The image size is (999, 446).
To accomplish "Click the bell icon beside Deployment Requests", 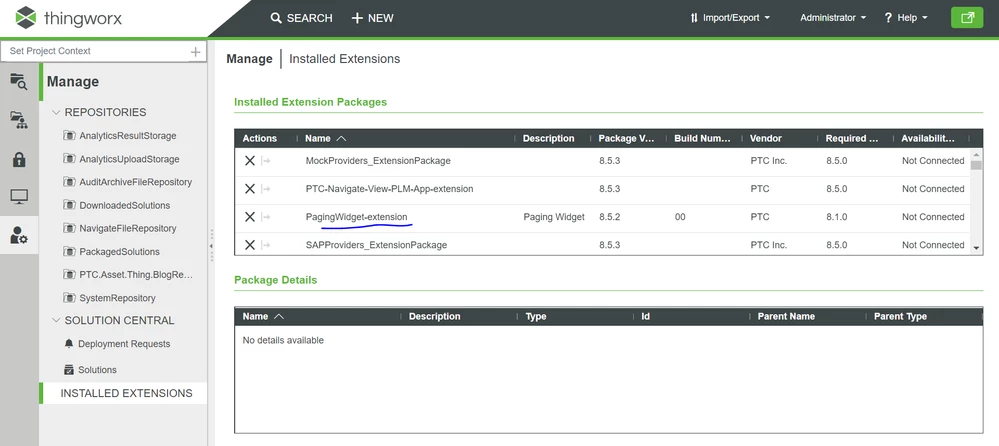I will coord(69,343).
